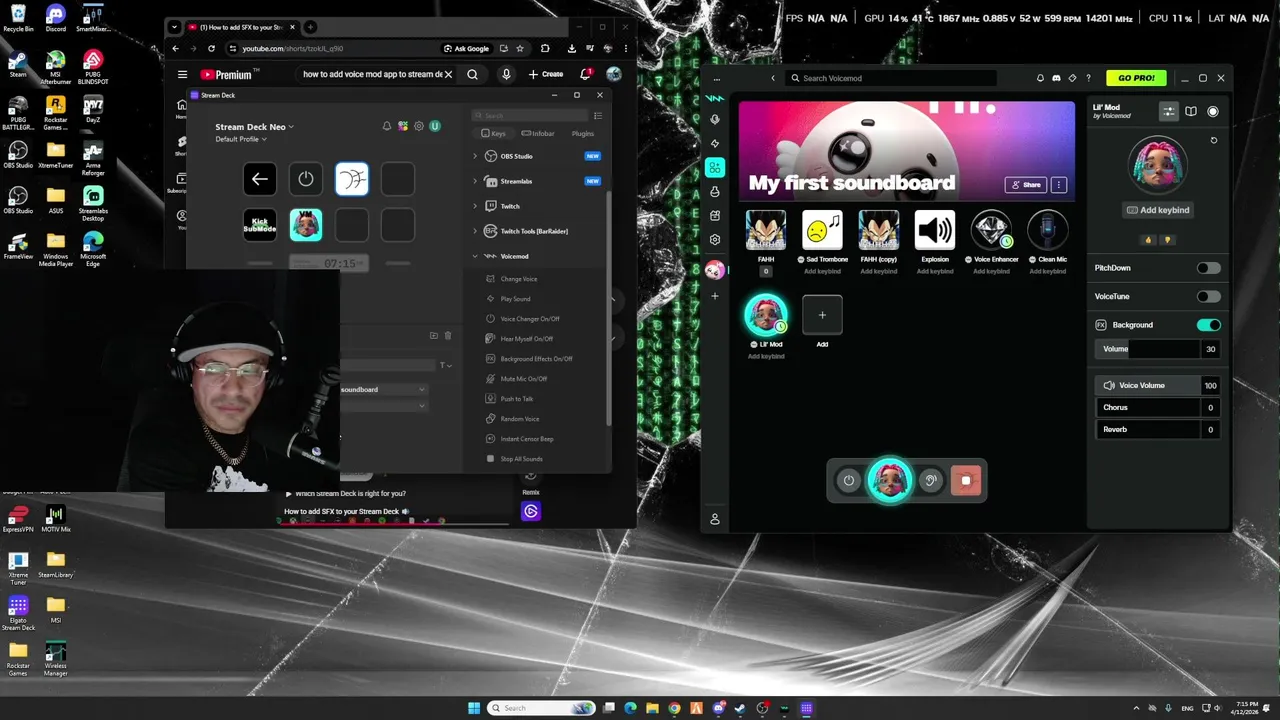Select the Kick SubMode key on Stream Deck
1280x720 pixels.
tap(260, 225)
